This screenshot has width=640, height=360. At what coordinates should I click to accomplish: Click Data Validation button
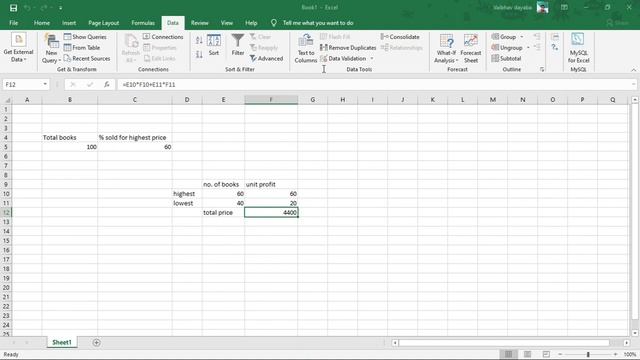pyautogui.click(x=343, y=59)
